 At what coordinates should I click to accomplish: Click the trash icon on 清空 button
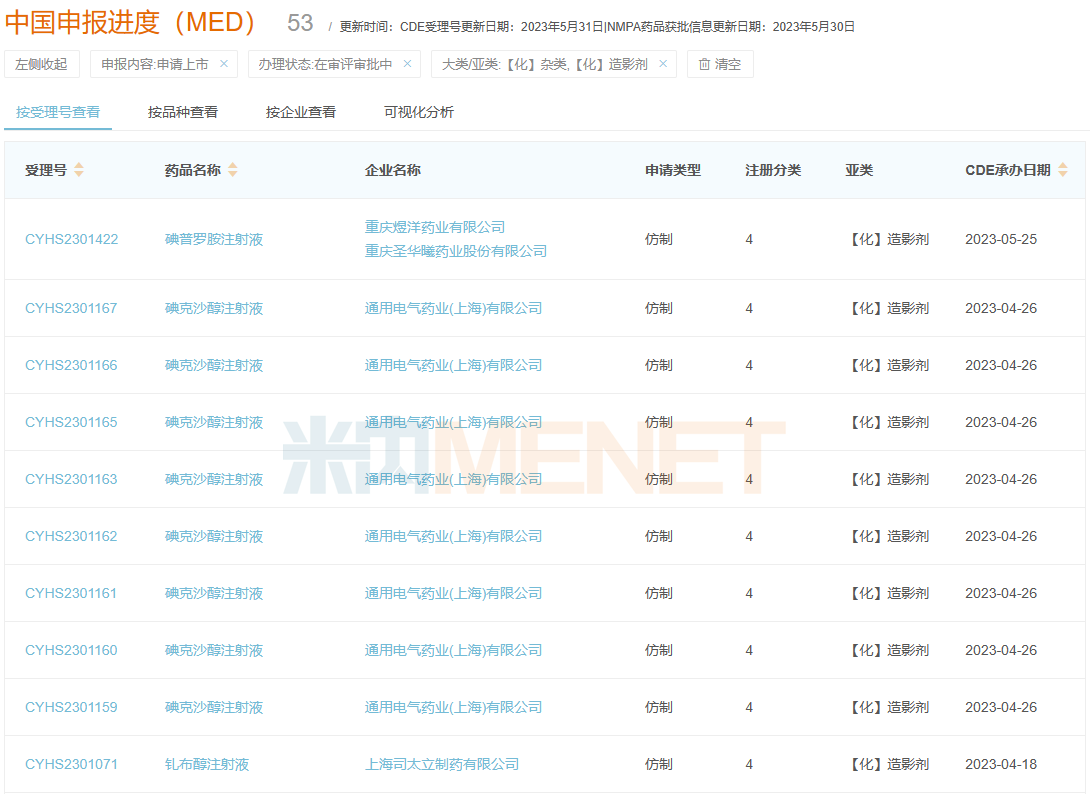704,64
